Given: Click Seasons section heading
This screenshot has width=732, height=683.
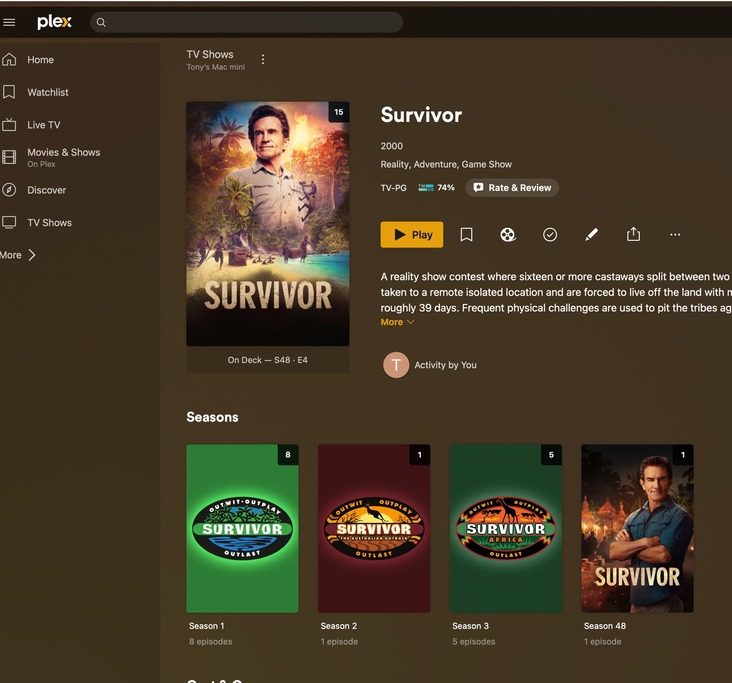Looking at the screenshot, I should [212, 417].
